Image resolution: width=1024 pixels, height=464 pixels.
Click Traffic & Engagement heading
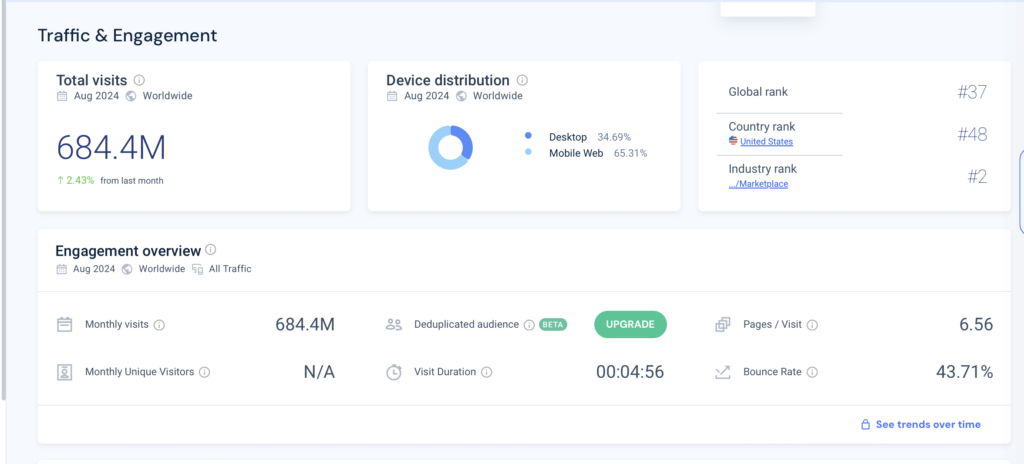point(127,35)
